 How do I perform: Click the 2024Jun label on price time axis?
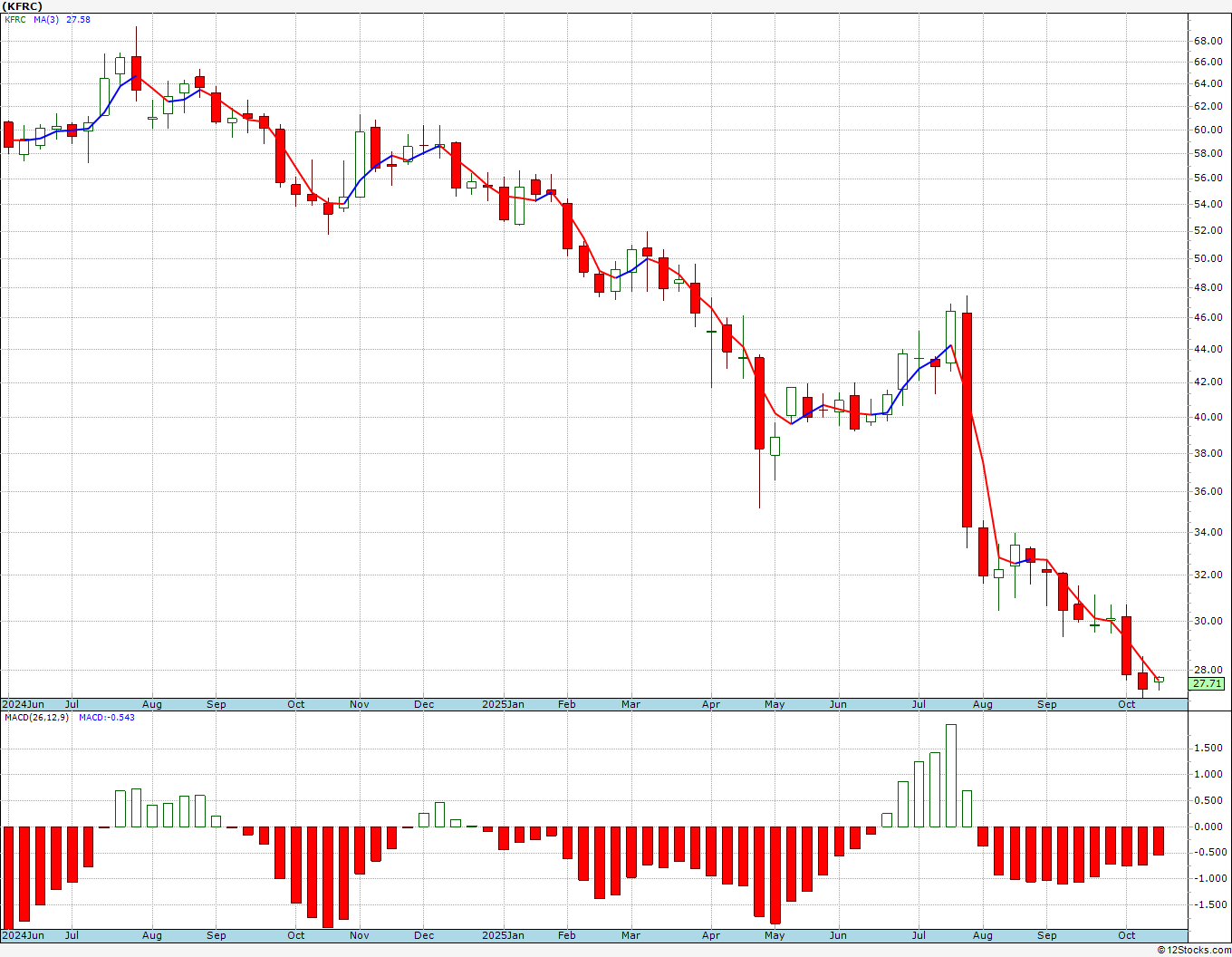point(23,704)
